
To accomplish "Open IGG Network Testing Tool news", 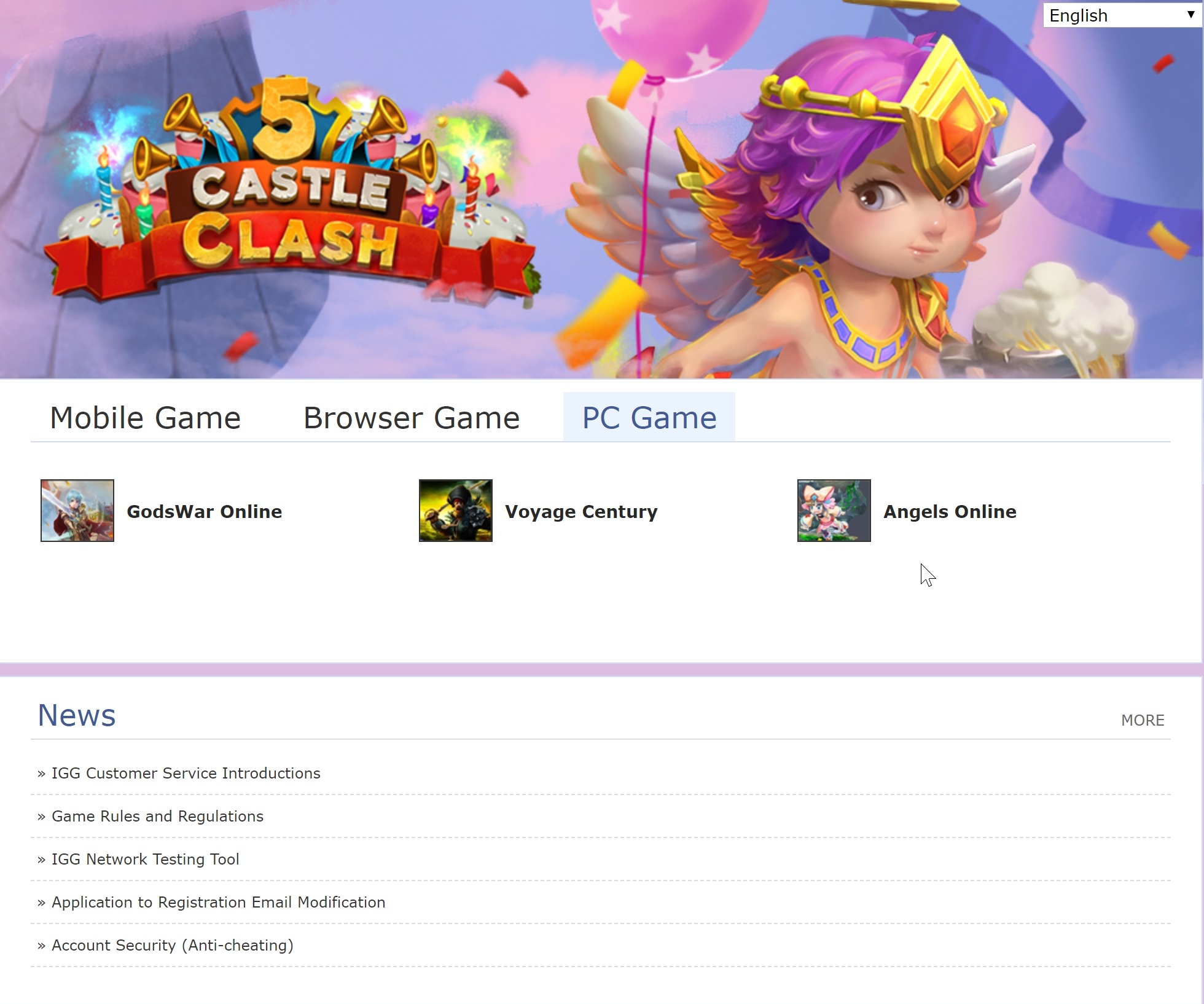I will pos(145,859).
